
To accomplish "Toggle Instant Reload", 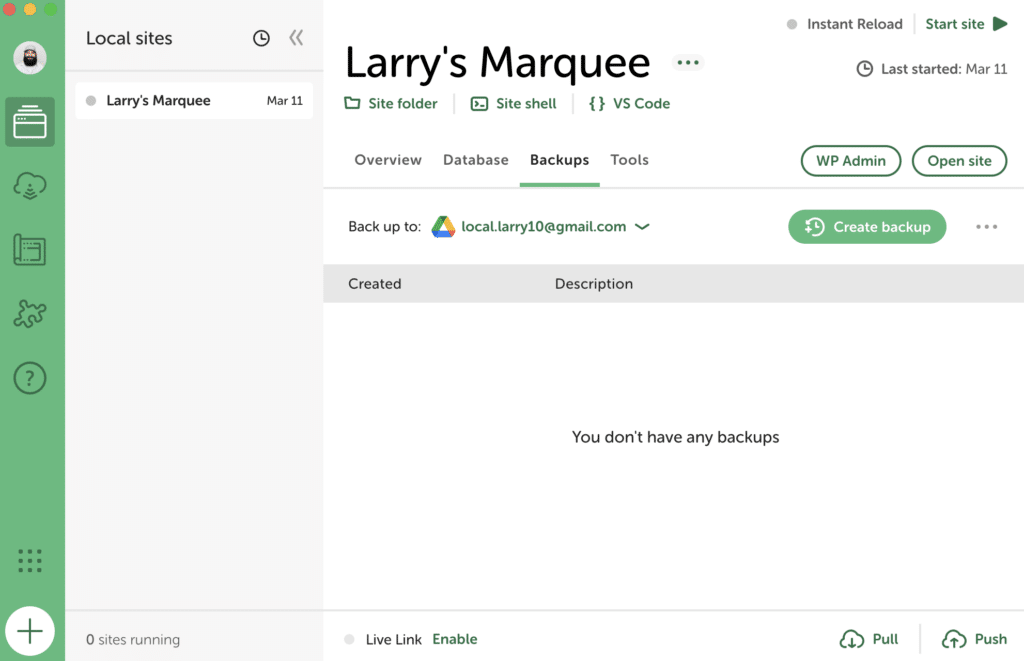I will [x=845, y=24].
